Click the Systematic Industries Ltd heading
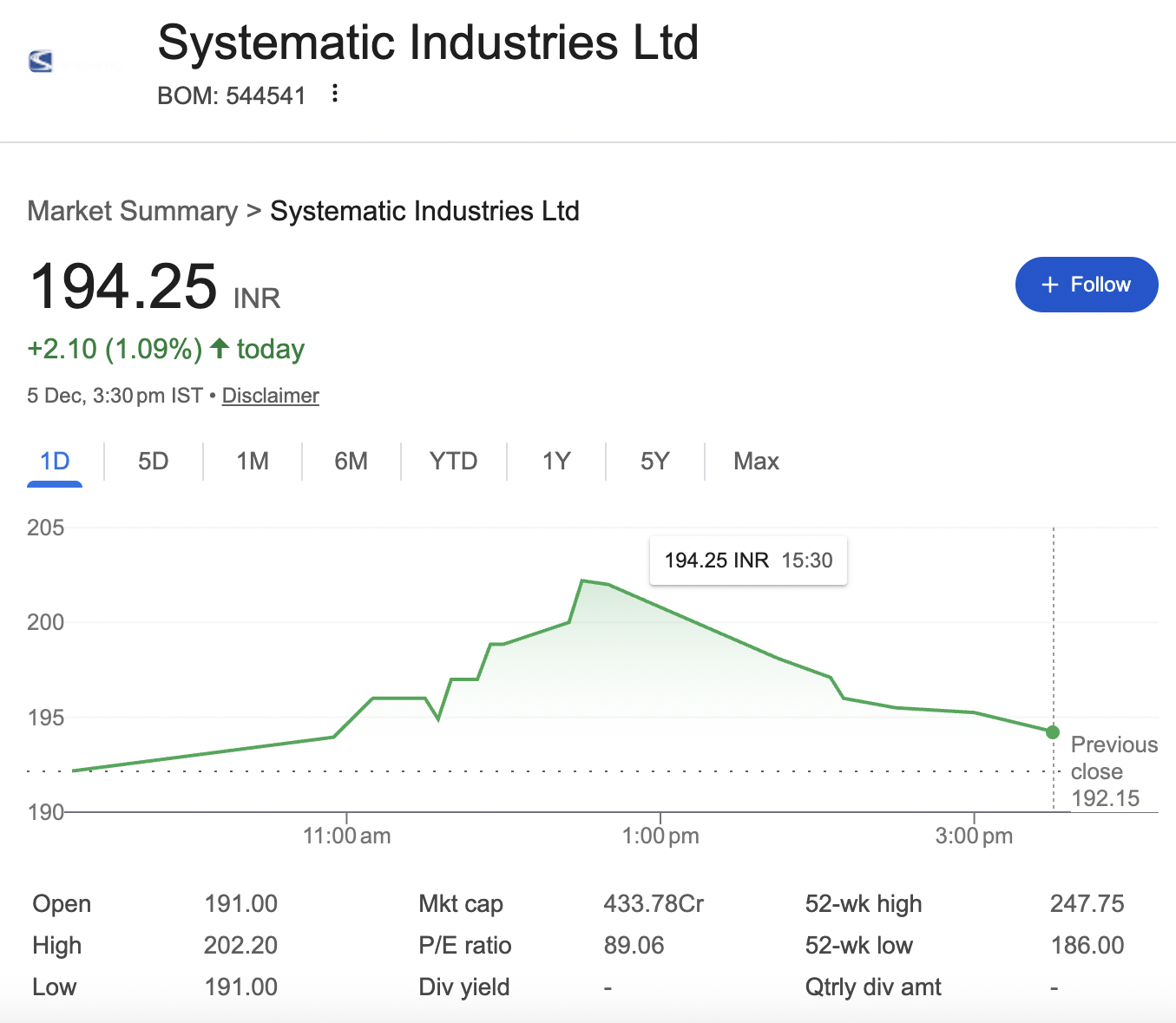Image resolution: width=1176 pixels, height=1023 pixels. [x=428, y=43]
